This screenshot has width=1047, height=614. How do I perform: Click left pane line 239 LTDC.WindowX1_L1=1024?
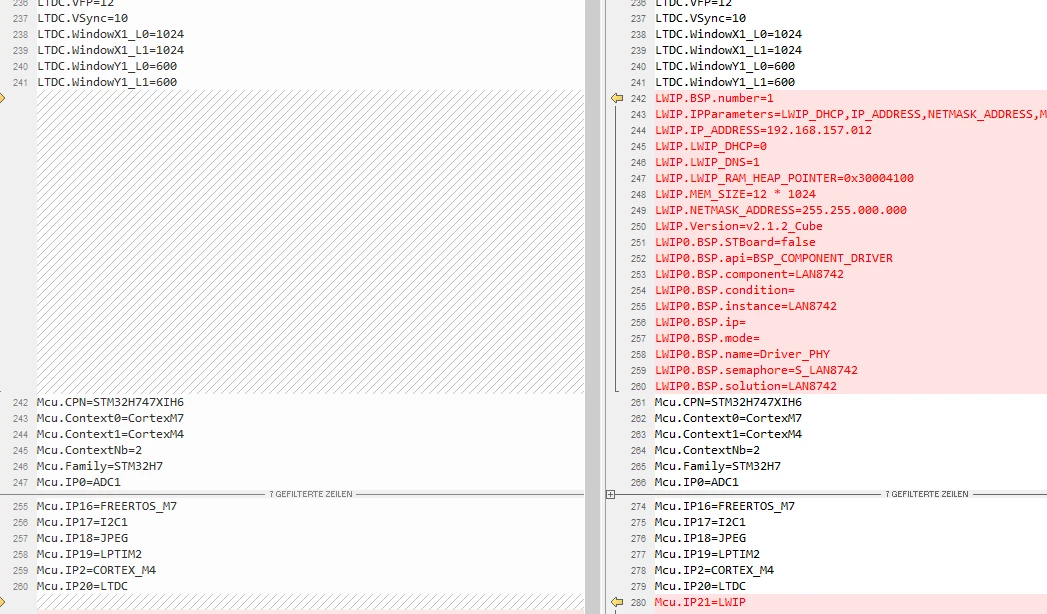[110, 50]
